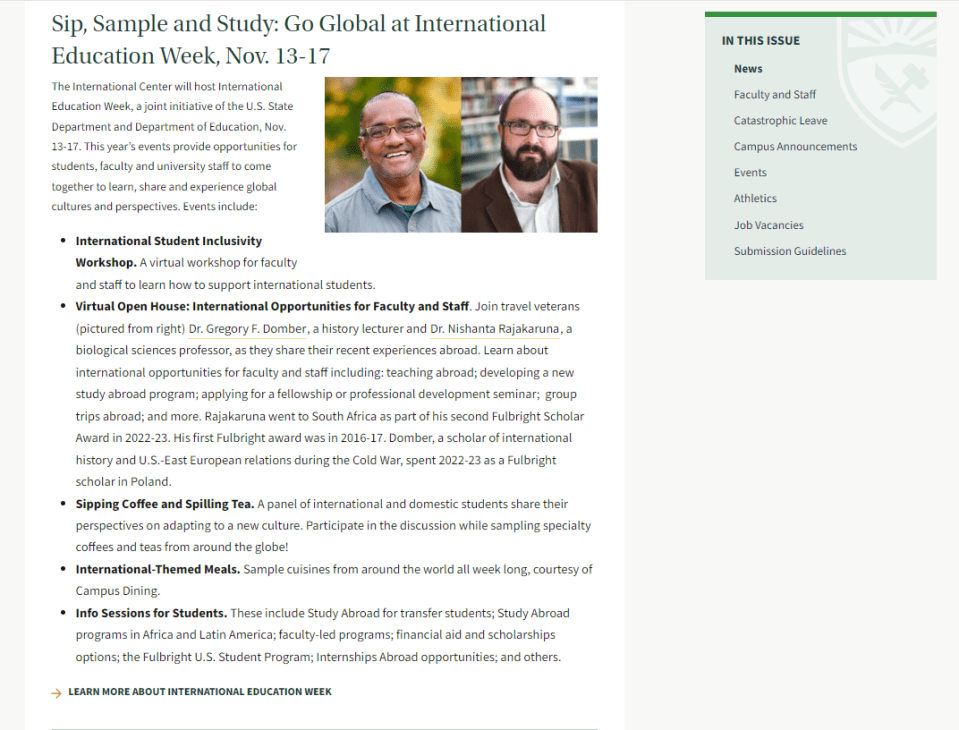Open the Events sidebar link
The height and width of the screenshot is (730, 959).
coord(750,173)
